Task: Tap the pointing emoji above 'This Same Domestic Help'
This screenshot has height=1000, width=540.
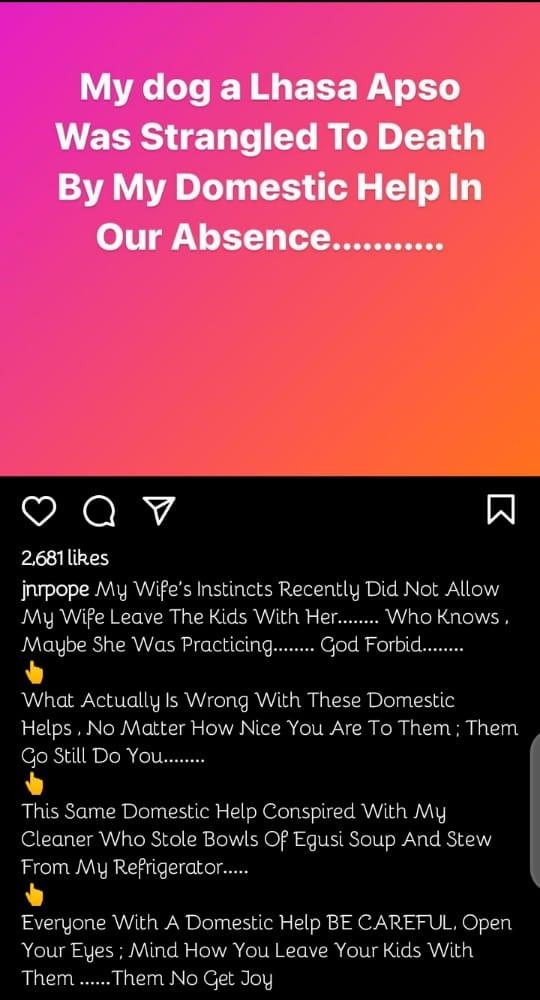Action: click(x=34, y=784)
